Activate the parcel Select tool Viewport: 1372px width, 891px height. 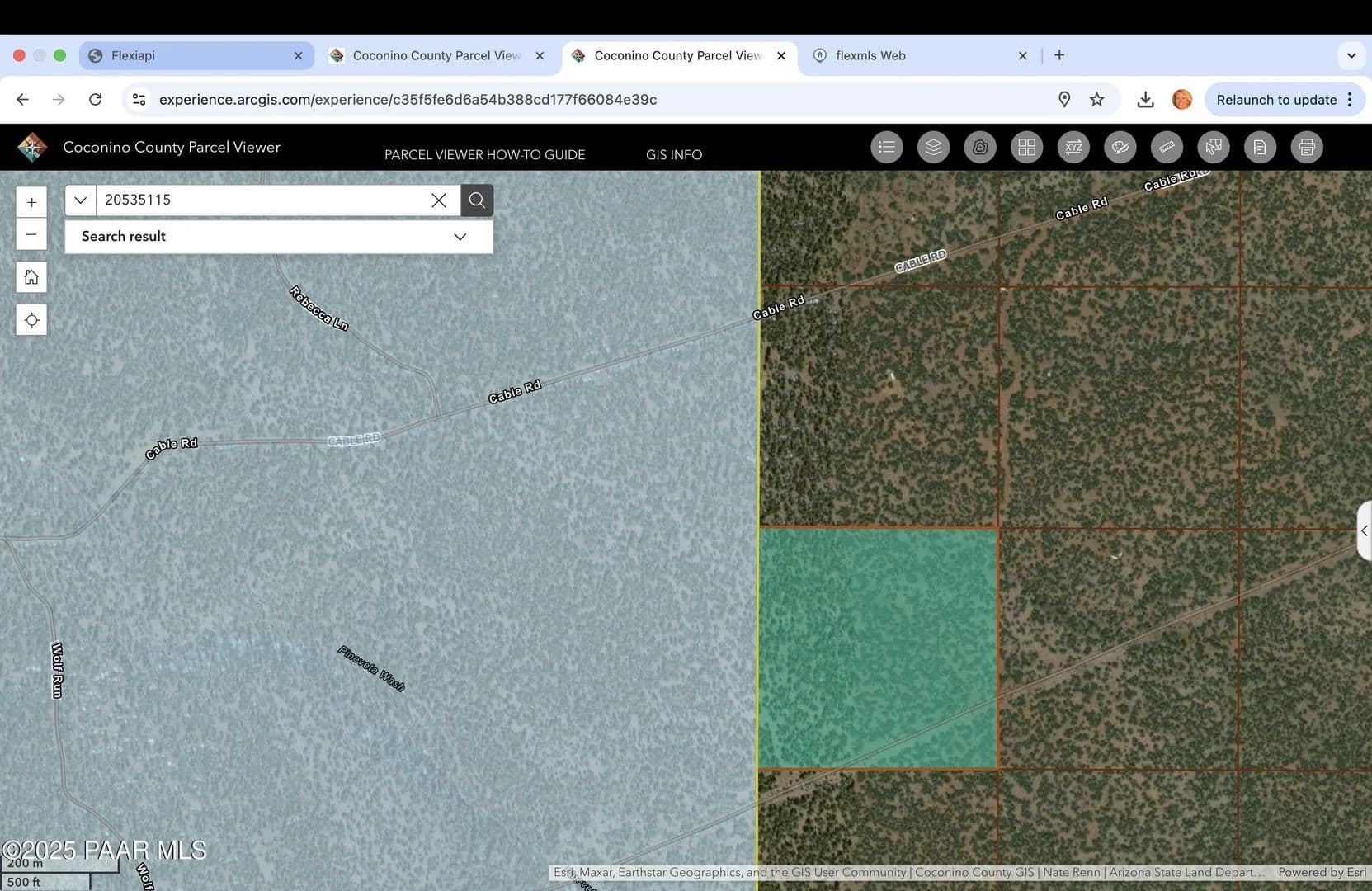point(1213,148)
